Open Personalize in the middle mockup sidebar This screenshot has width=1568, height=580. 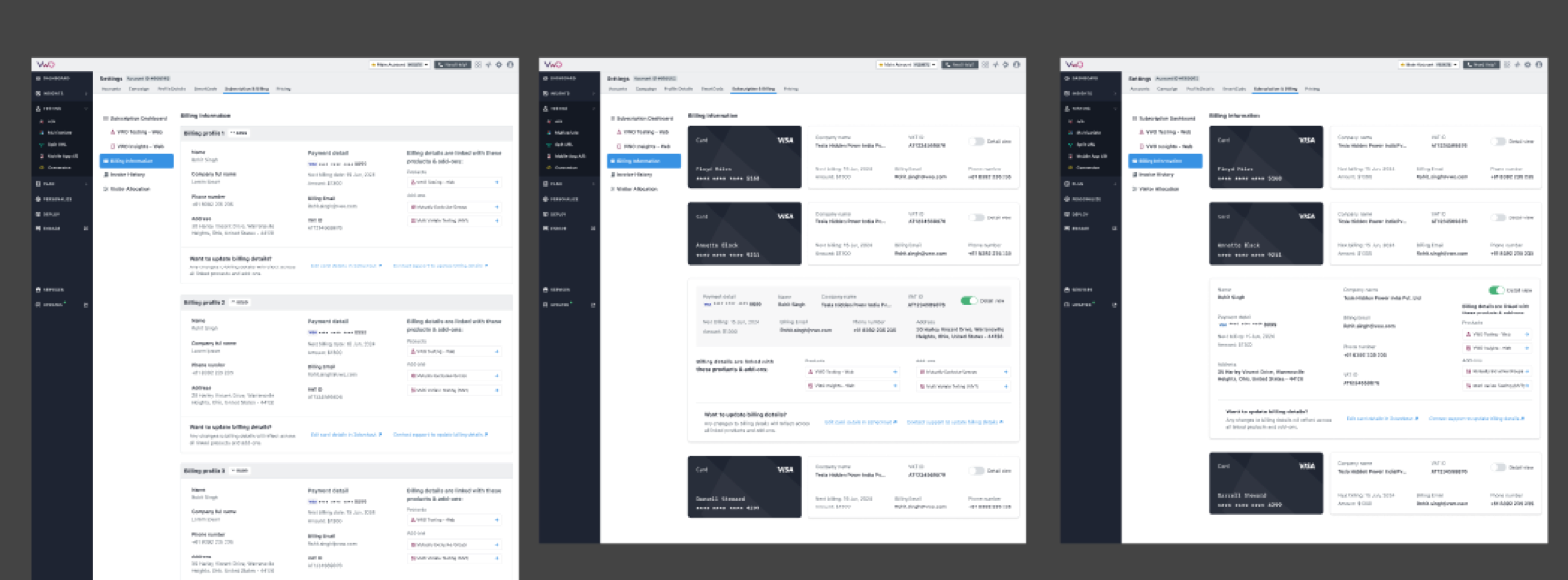[561, 199]
